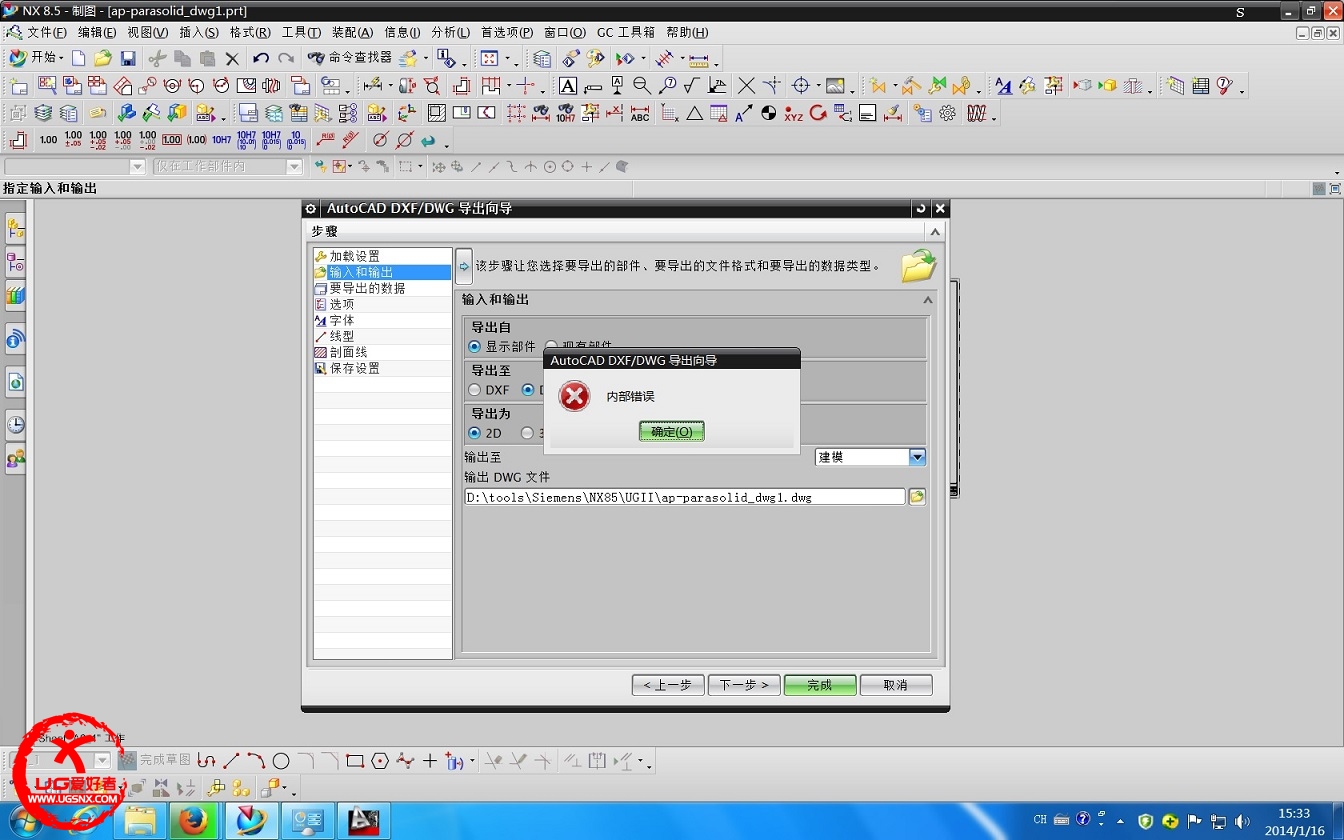Open the 文件(F) menu
The image size is (1344, 840).
point(46,33)
